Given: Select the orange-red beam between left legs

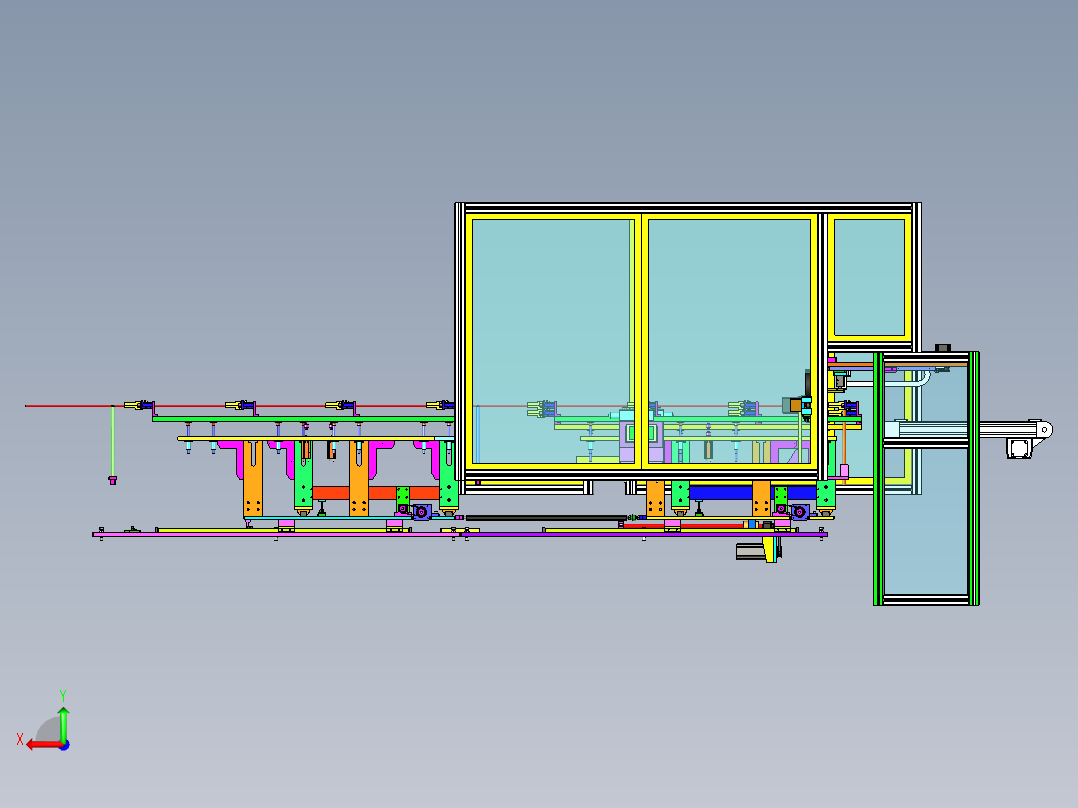Looking at the screenshot, I should tap(375, 493).
